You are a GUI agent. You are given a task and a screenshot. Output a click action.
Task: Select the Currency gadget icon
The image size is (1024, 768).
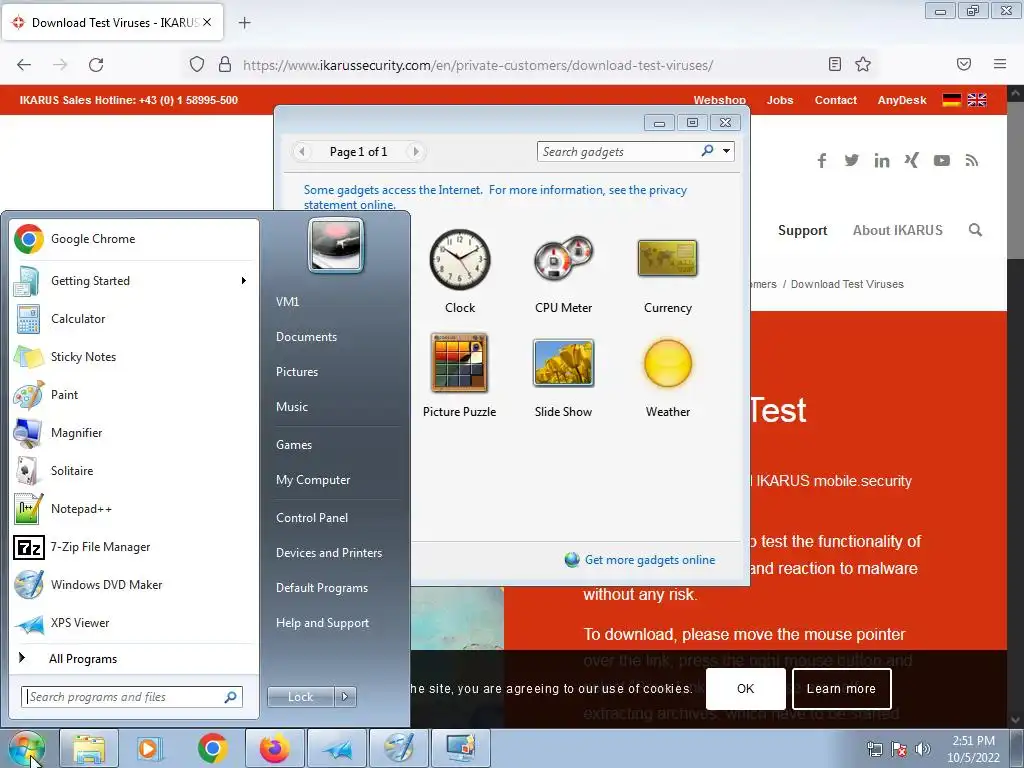[667, 259]
